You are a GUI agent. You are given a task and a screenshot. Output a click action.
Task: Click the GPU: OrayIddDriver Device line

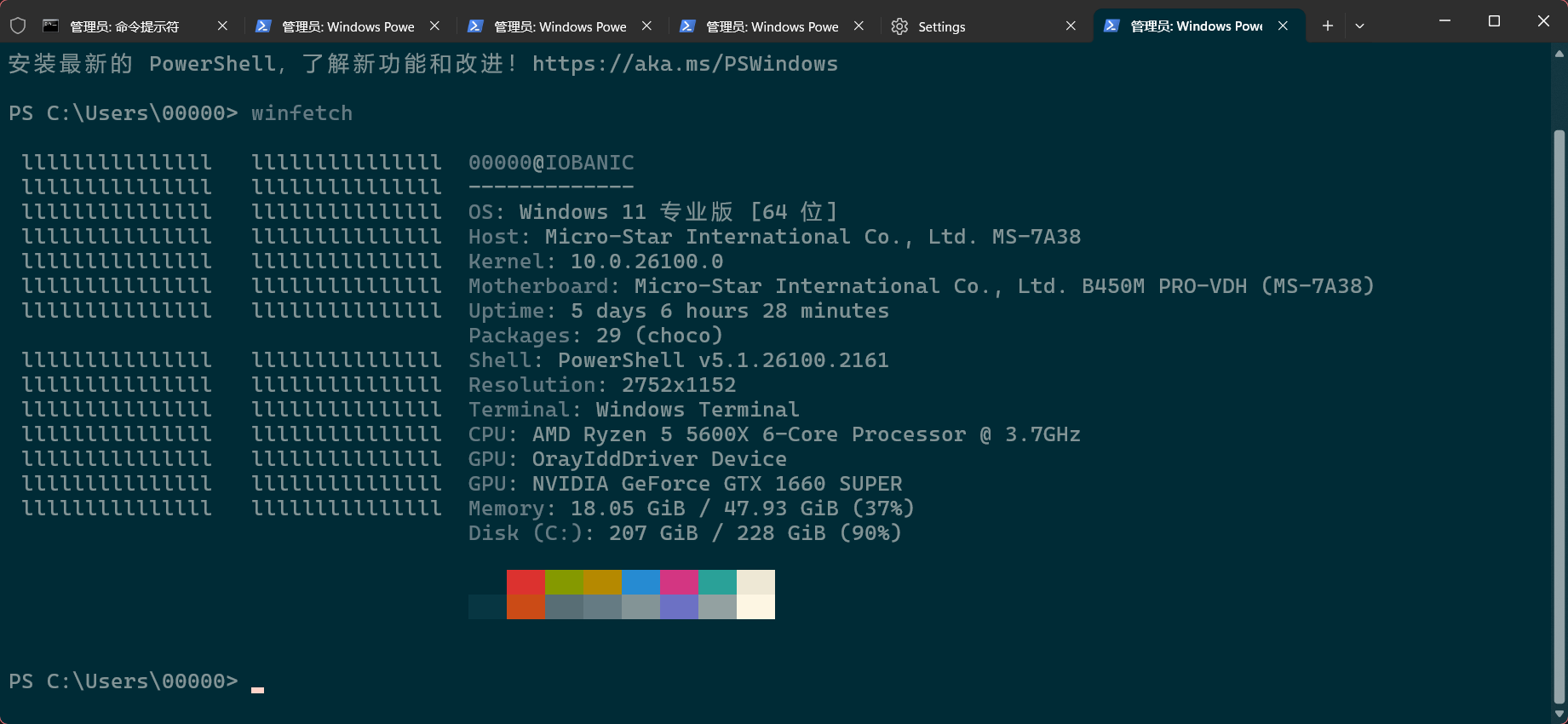628,459
